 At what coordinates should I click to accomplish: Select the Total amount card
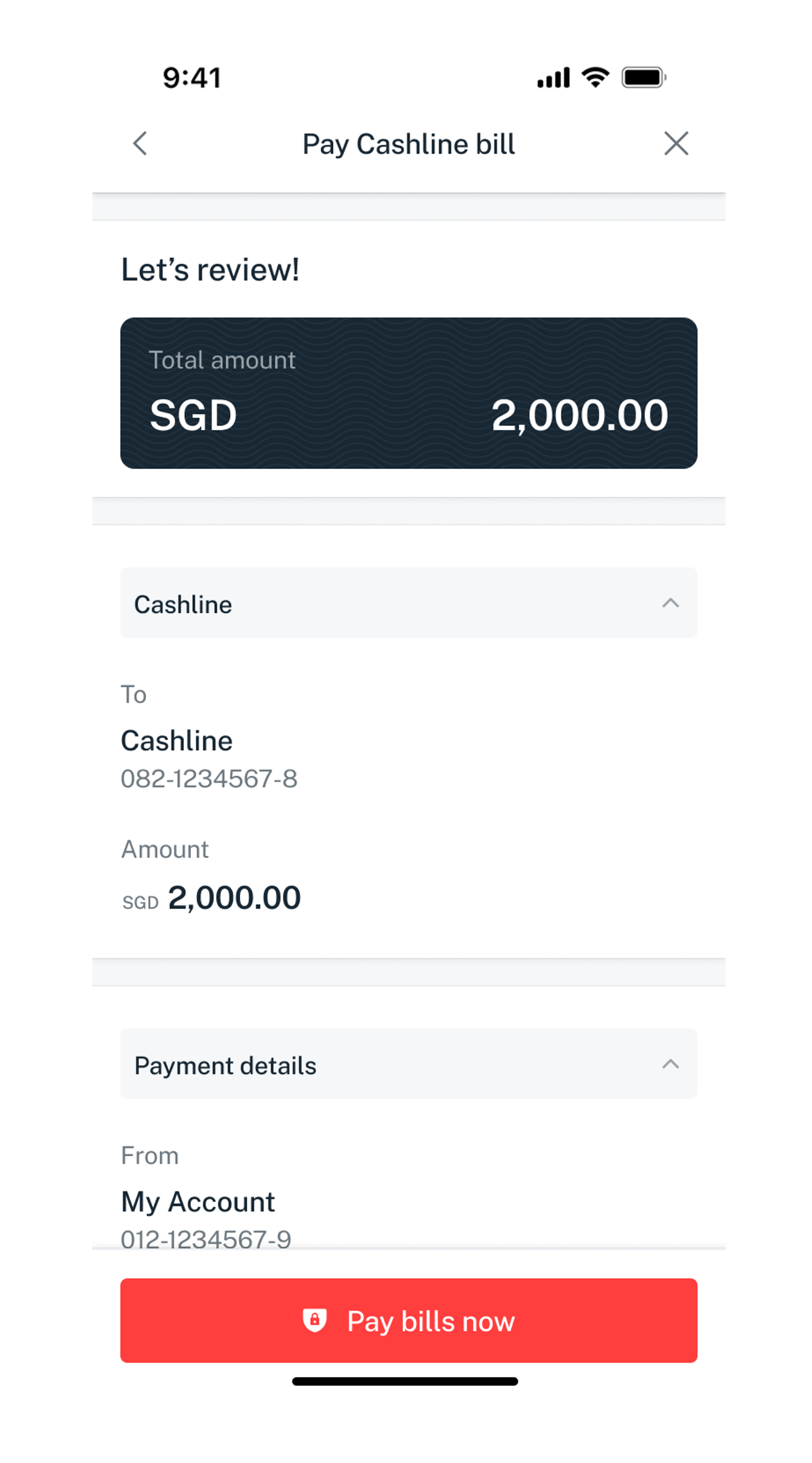click(x=408, y=391)
